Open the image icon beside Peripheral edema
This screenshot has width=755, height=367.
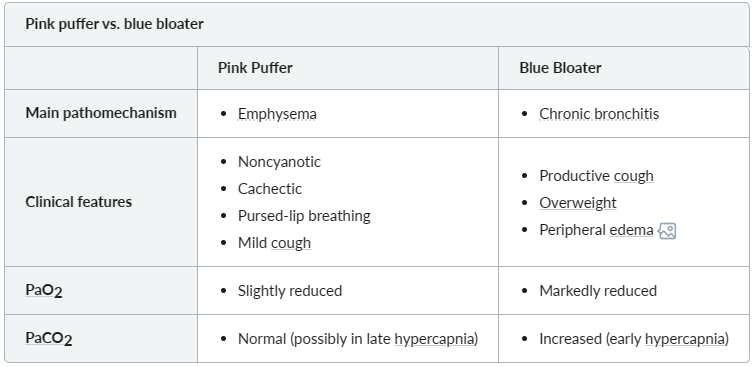pos(667,231)
